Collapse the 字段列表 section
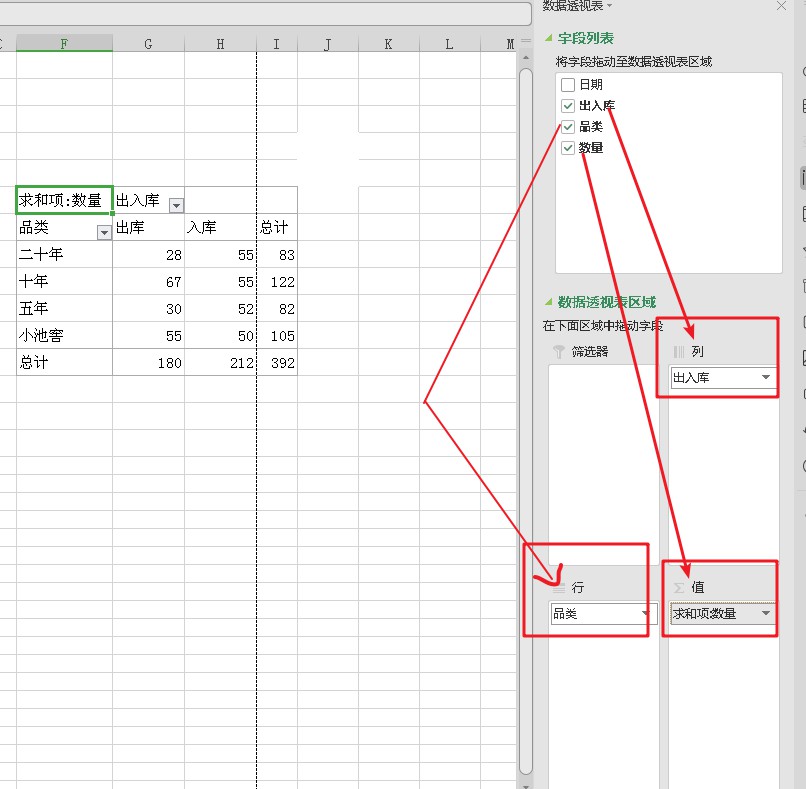This screenshot has width=806, height=789. click(x=548, y=38)
